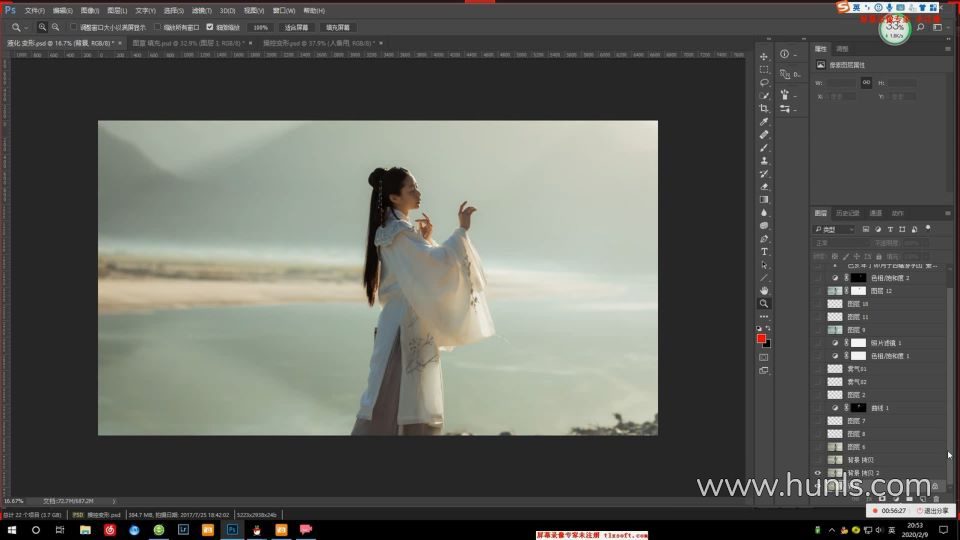Select the Horizontal Type tool
Image resolution: width=960 pixels, height=540 pixels.
point(763,252)
